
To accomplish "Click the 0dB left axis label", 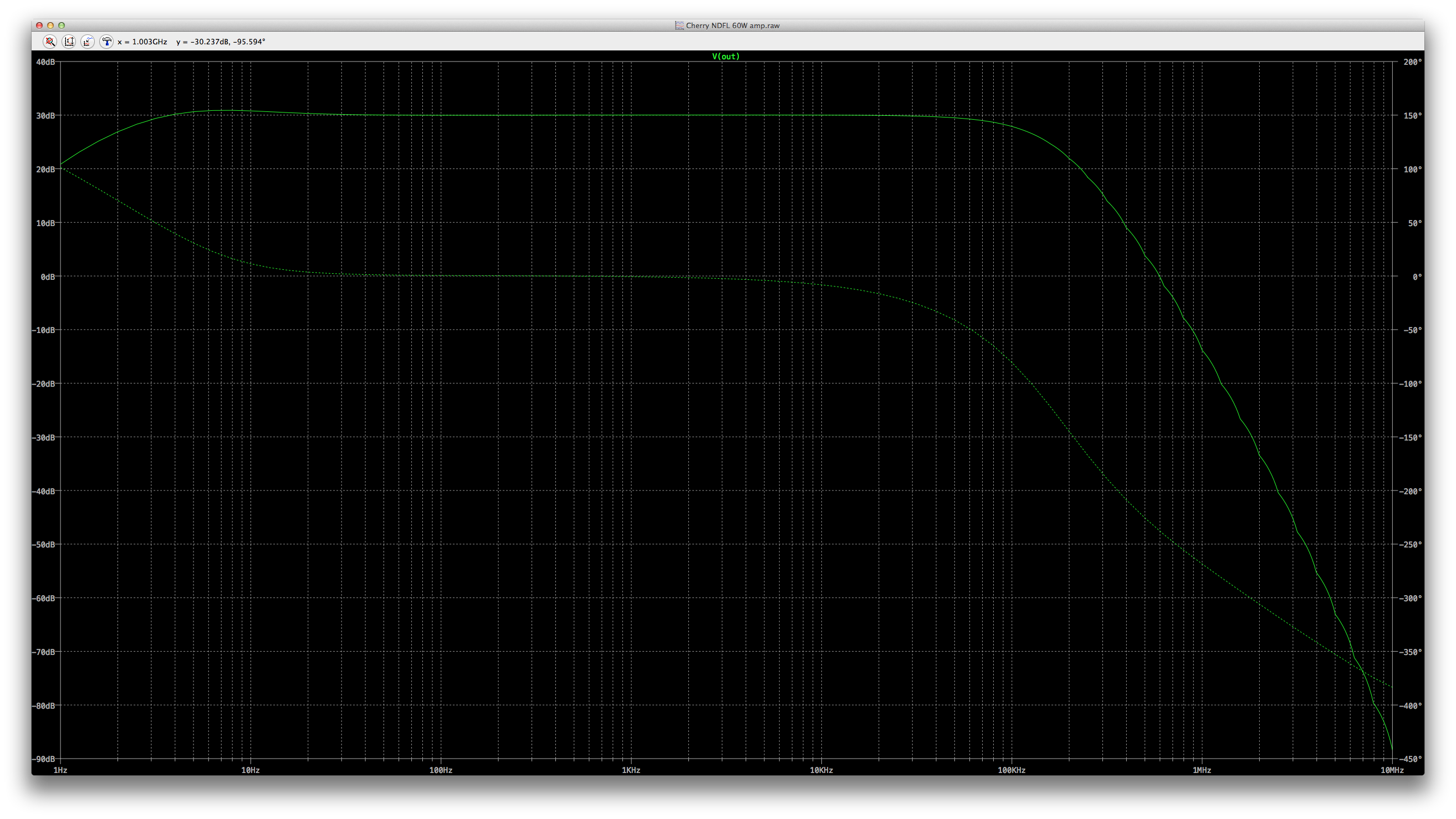I will [x=48, y=277].
